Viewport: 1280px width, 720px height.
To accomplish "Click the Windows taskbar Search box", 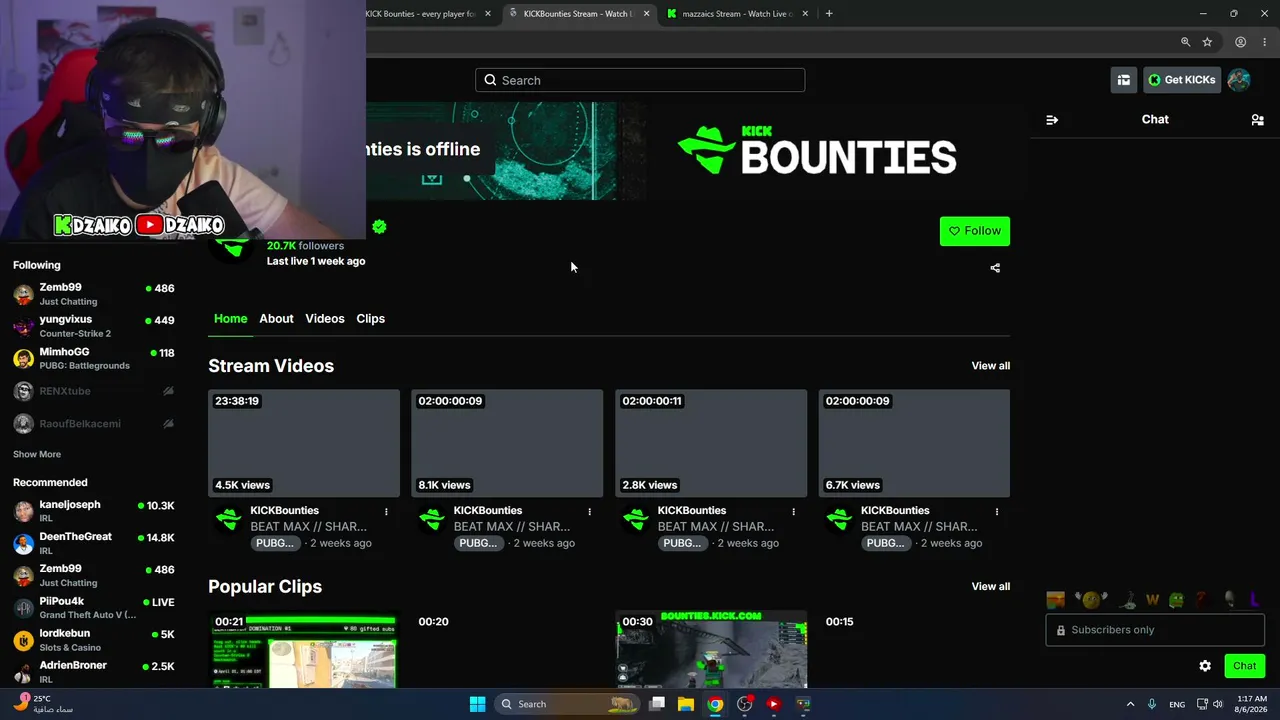I will (567, 704).
